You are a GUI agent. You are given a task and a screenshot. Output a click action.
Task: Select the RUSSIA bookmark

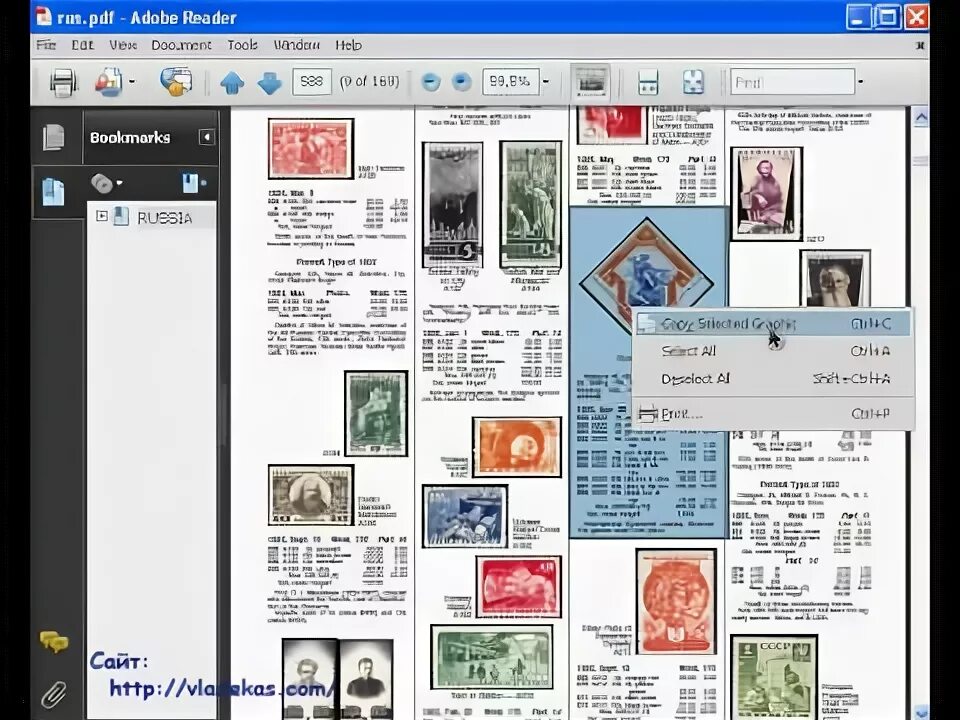(x=165, y=218)
